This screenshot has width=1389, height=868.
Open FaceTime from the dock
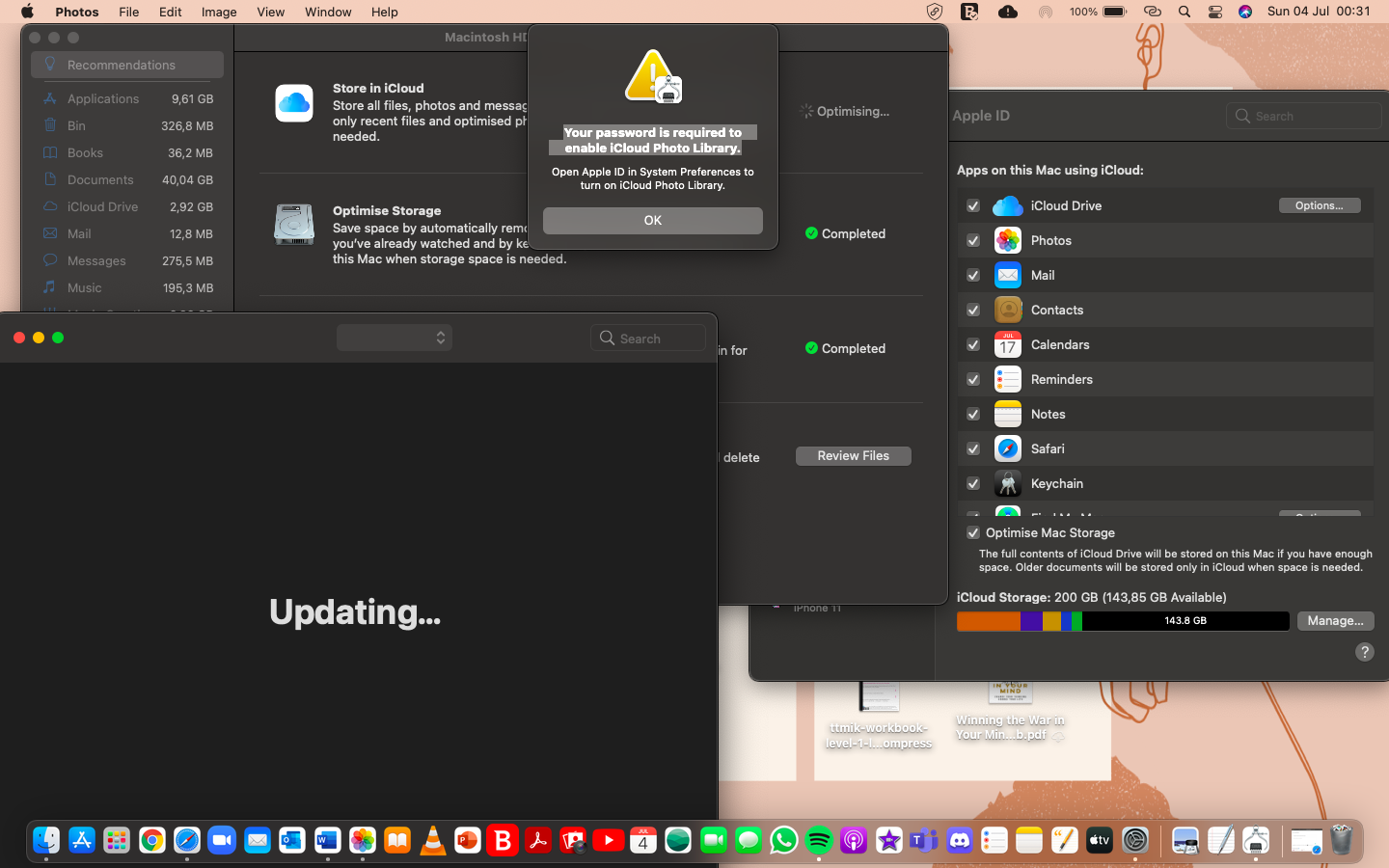tap(714, 841)
